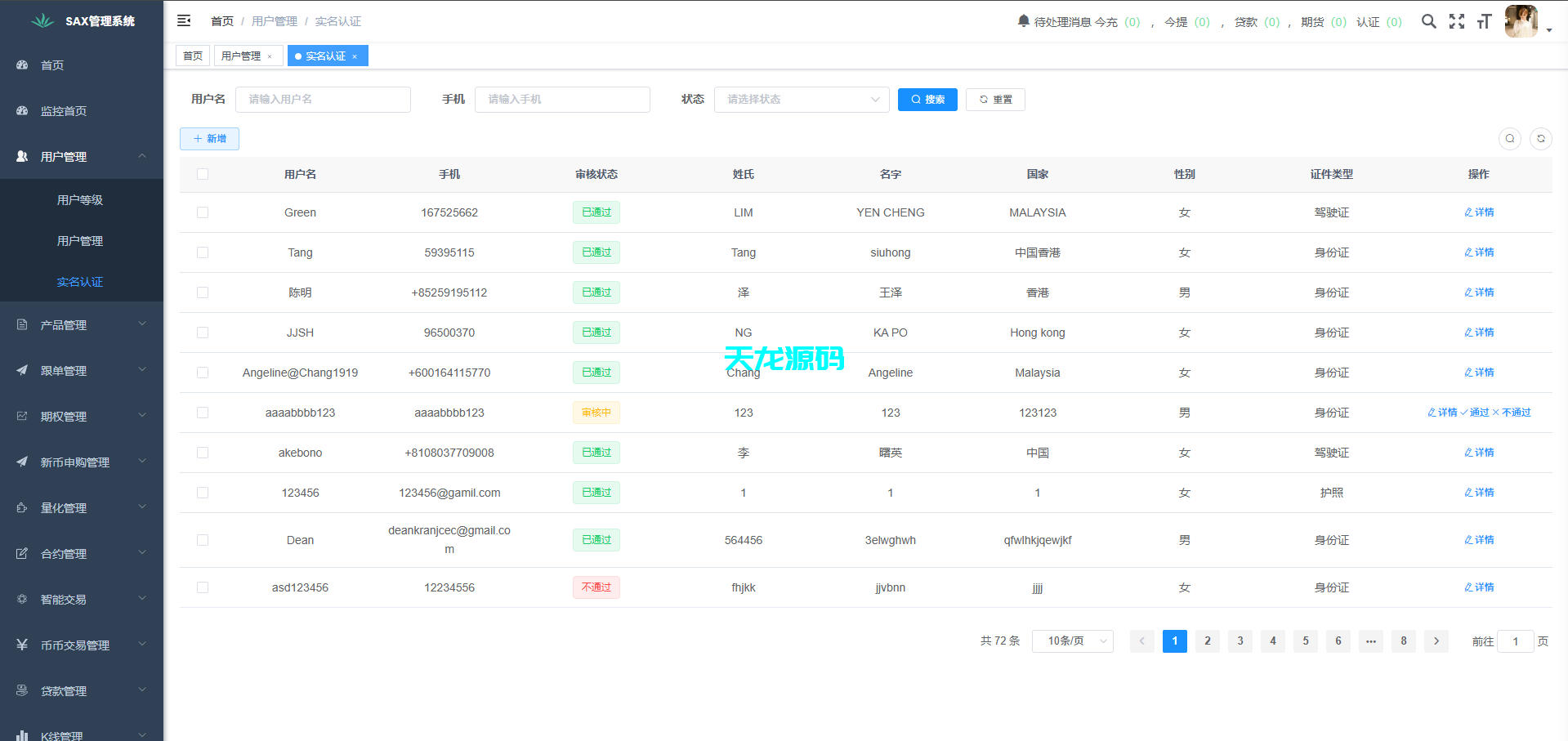Viewport: 1568px width, 741px height.
Task: Jump to page 8 in pagination
Action: tap(1404, 641)
